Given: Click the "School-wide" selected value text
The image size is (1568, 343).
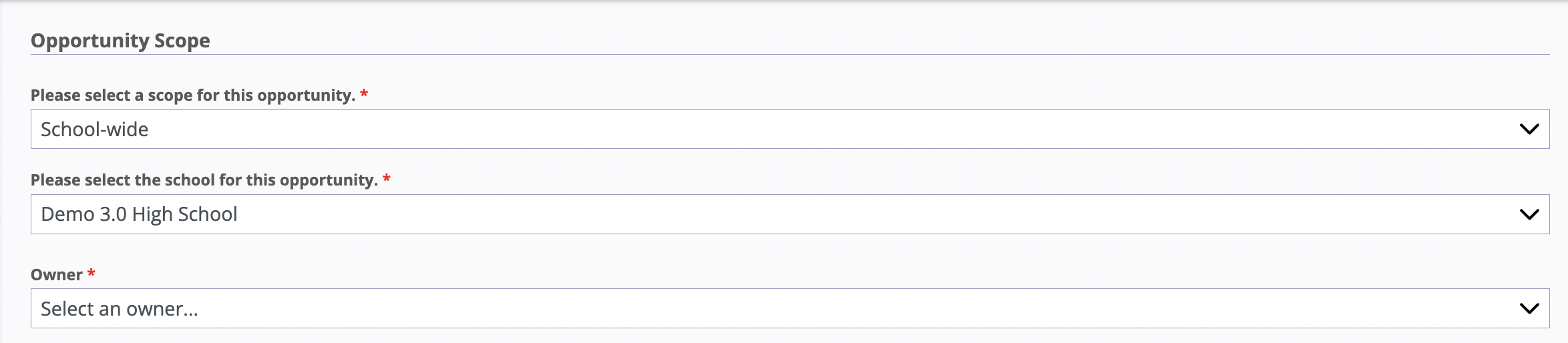Looking at the screenshot, I should tap(95, 129).
